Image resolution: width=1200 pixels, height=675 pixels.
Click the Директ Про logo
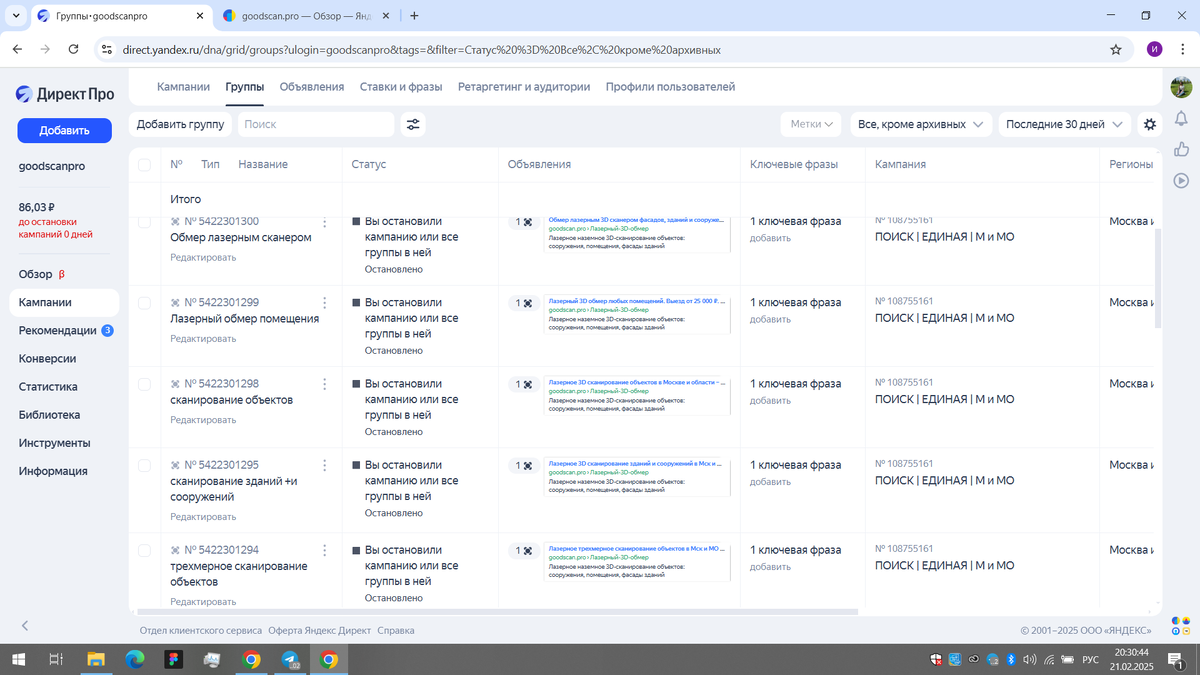65,94
